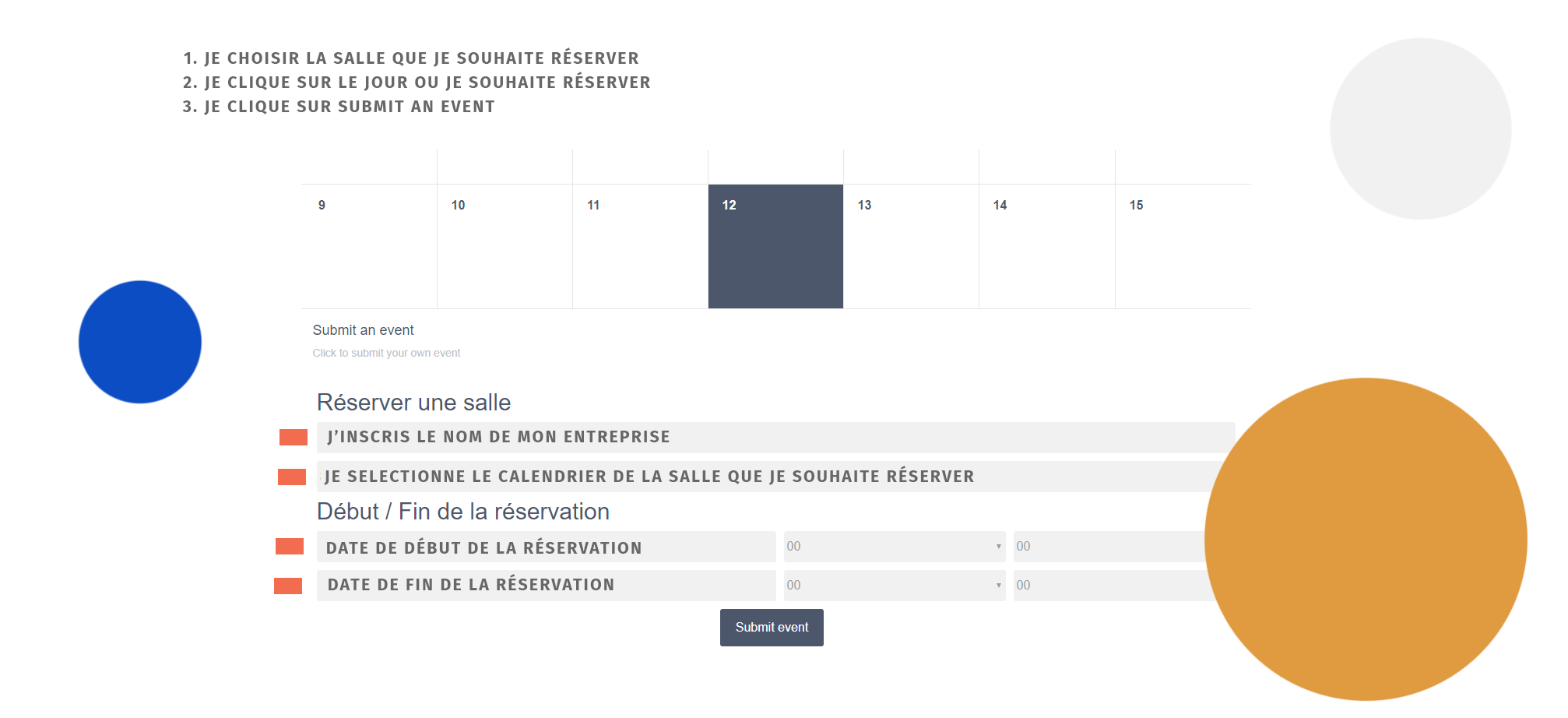This screenshot has width=1568, height=718.
Task: Pick calendar day 11
Action: [x=640, y=245]
